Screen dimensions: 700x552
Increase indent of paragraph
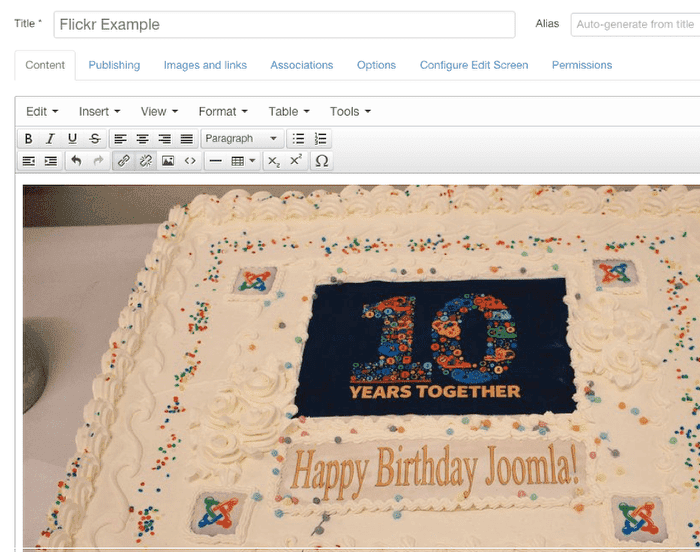click(51, 161)
